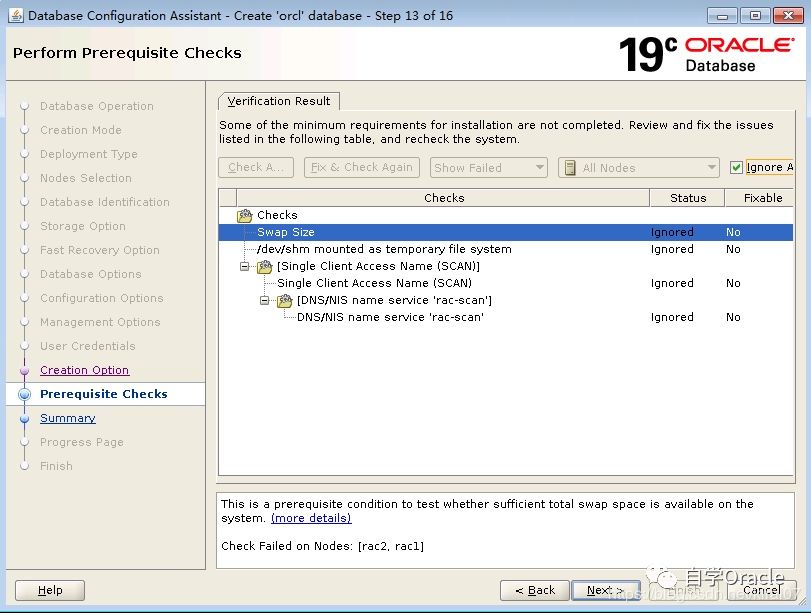Click the Single Client Access Name group folder icon

point(264,266)
